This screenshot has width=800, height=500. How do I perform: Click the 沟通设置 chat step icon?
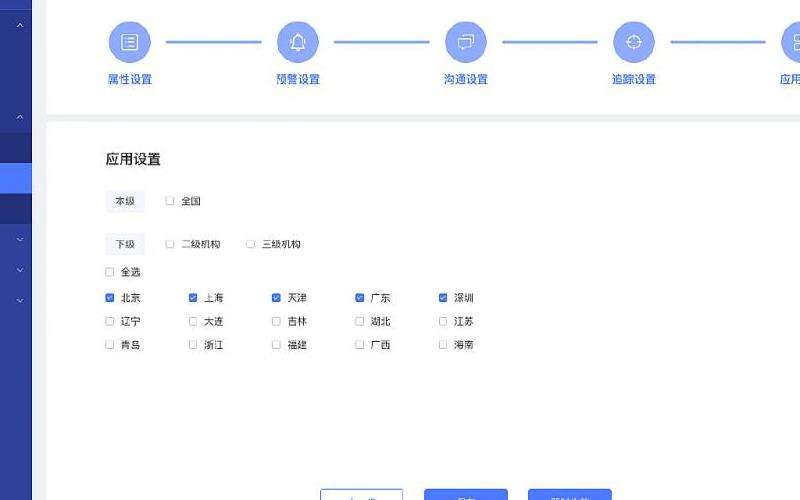[465, 42]
